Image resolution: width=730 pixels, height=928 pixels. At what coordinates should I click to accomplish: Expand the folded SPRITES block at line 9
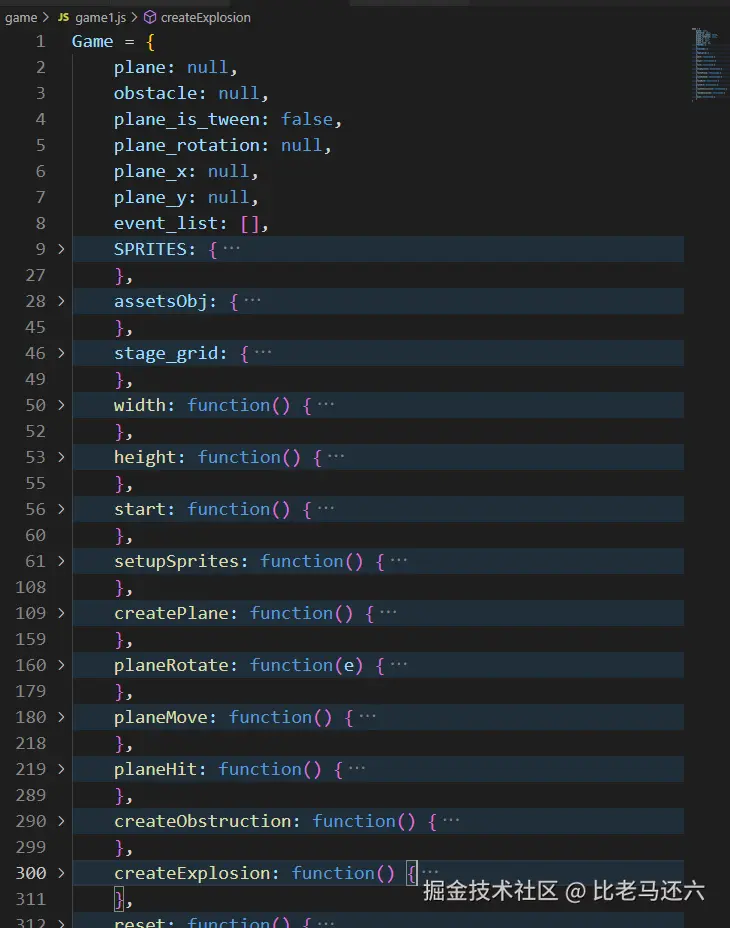coord(61,249)
